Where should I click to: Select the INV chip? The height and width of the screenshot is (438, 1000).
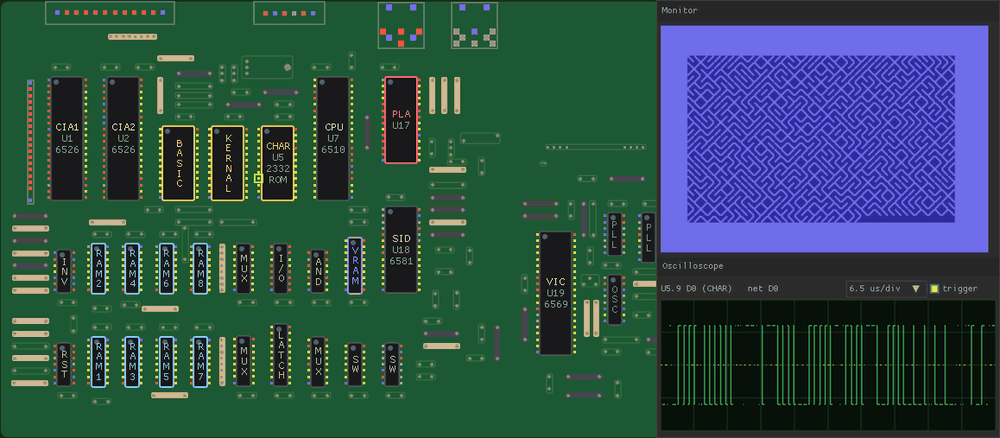coord(64,271)
